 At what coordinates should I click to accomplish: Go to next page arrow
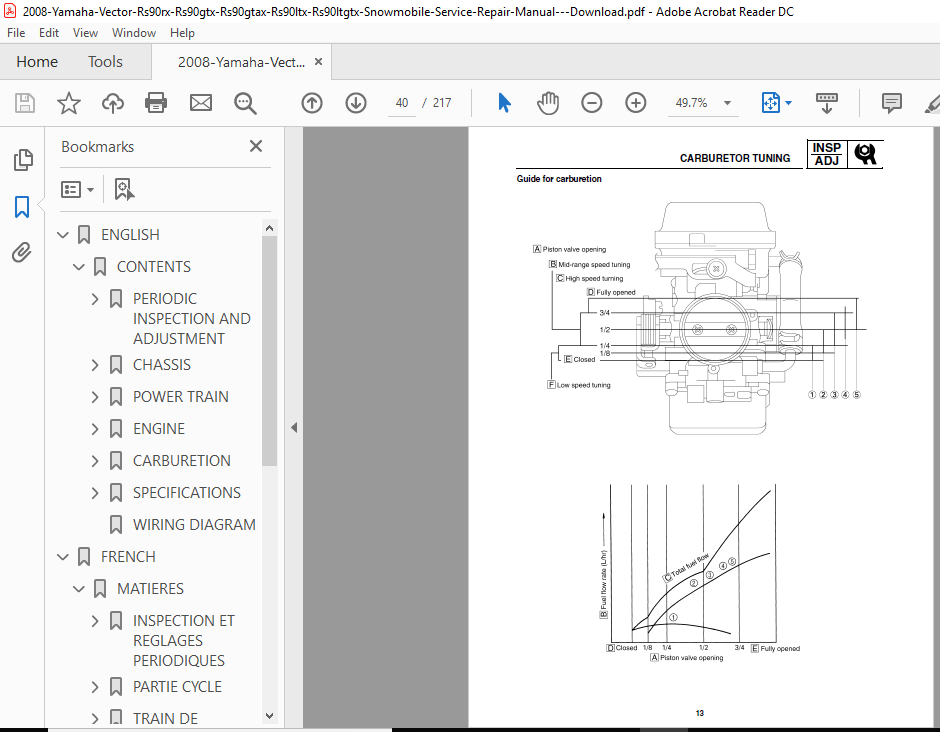356,103
